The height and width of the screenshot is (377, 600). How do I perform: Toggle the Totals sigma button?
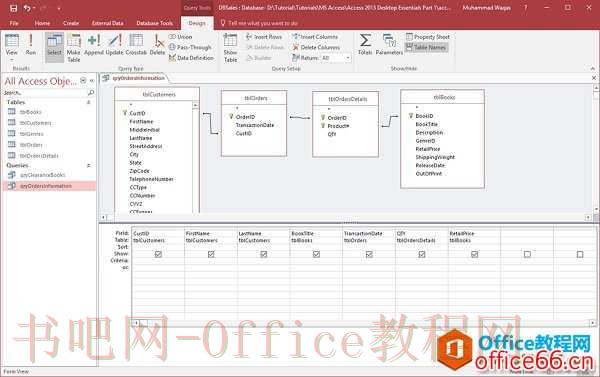(365, 45)
